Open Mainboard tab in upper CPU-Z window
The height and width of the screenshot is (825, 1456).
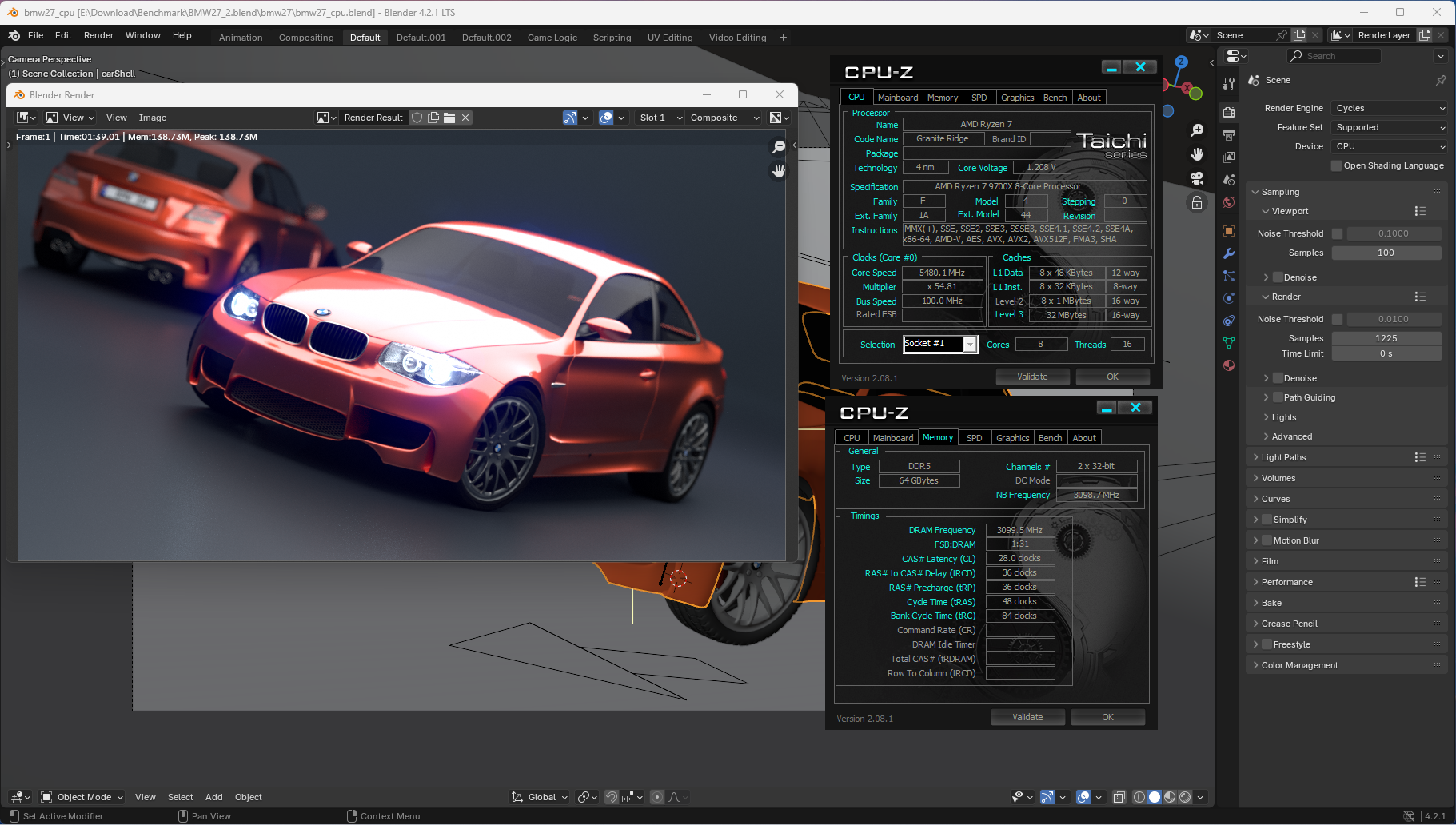pos(898,98)
